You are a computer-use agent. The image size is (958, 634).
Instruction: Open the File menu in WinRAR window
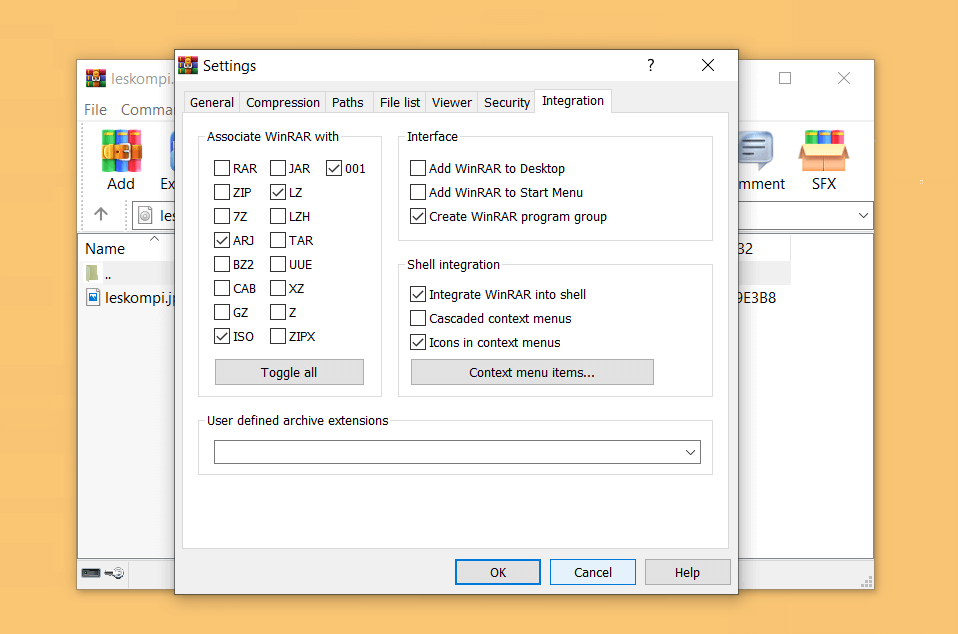pos(95,110)
